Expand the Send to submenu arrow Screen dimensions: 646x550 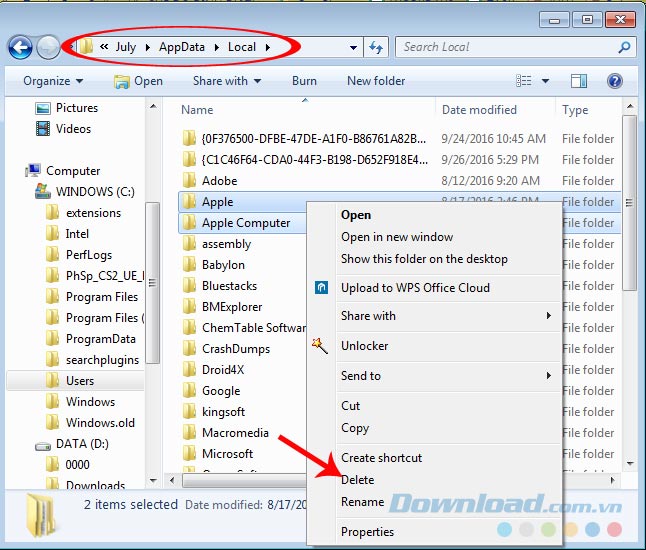click(549, 375)
